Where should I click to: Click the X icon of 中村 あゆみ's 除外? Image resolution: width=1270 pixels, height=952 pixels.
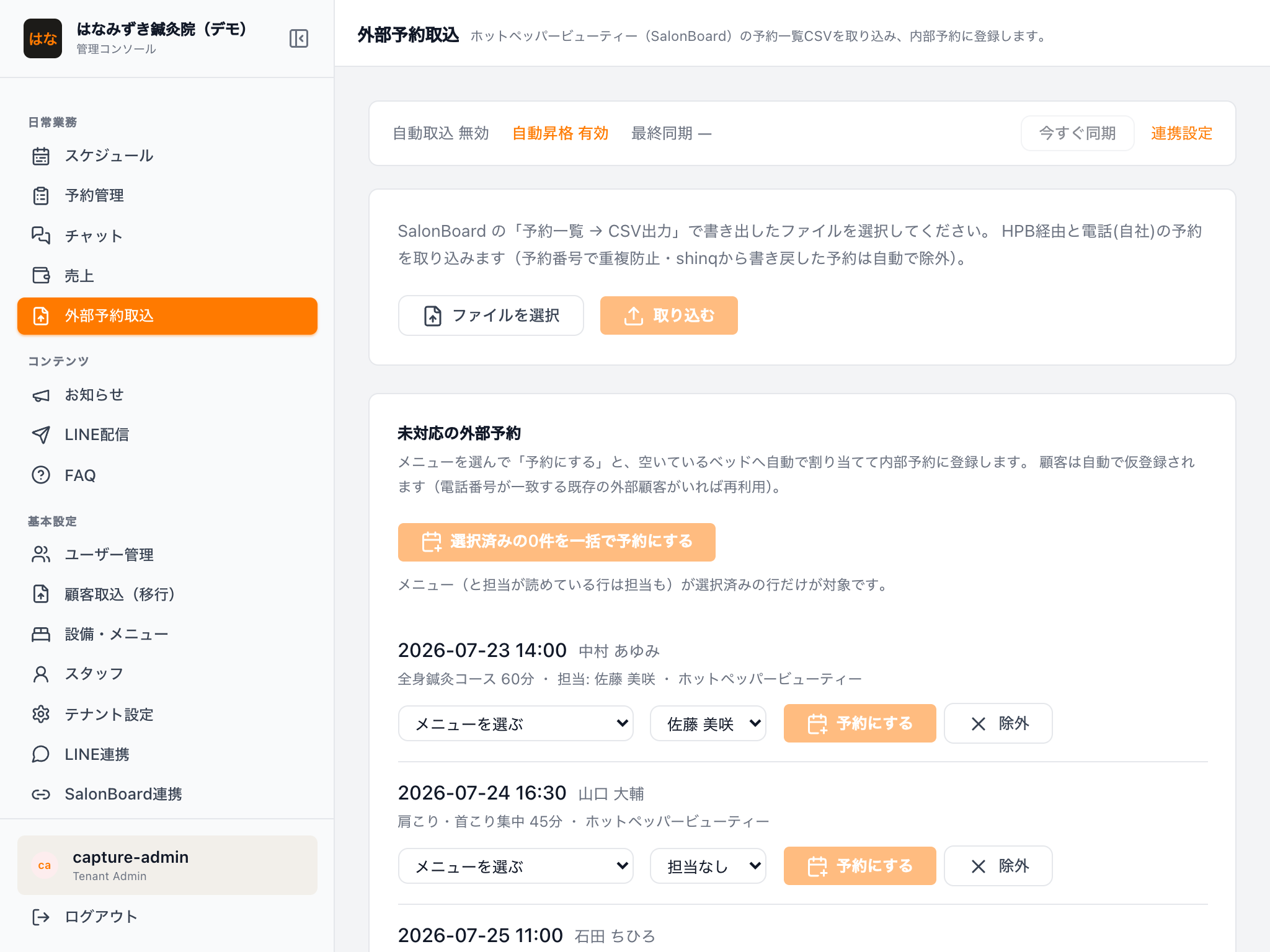979,724
